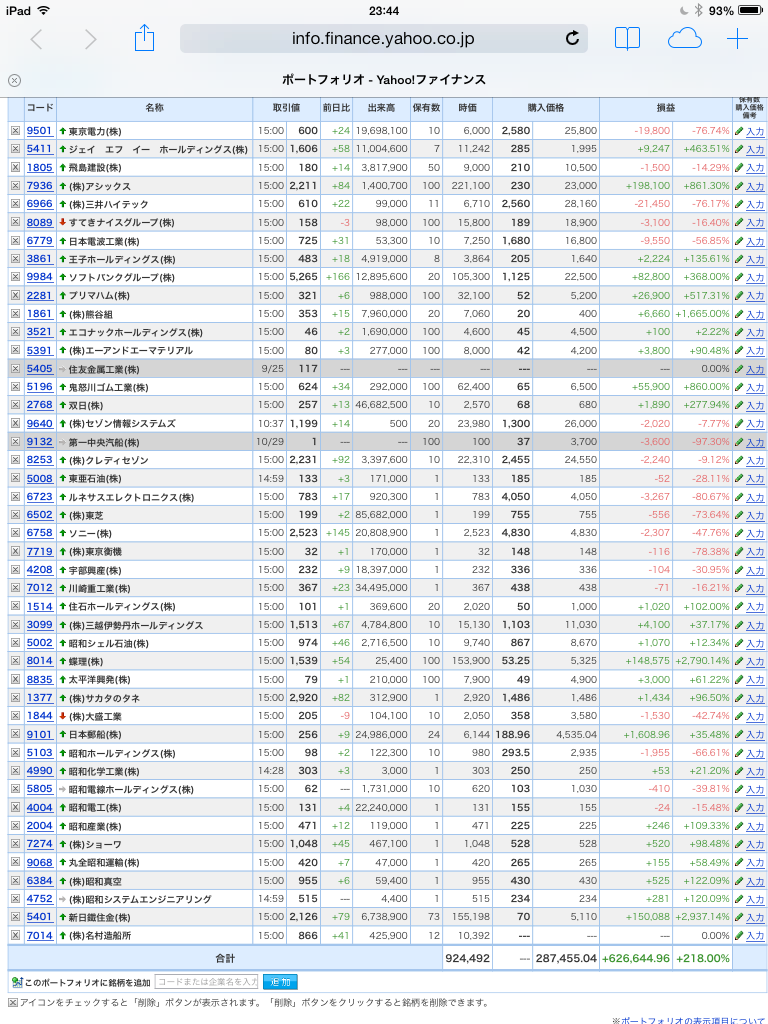Sort by the 取引値 column header

click(x=286, y=108)
